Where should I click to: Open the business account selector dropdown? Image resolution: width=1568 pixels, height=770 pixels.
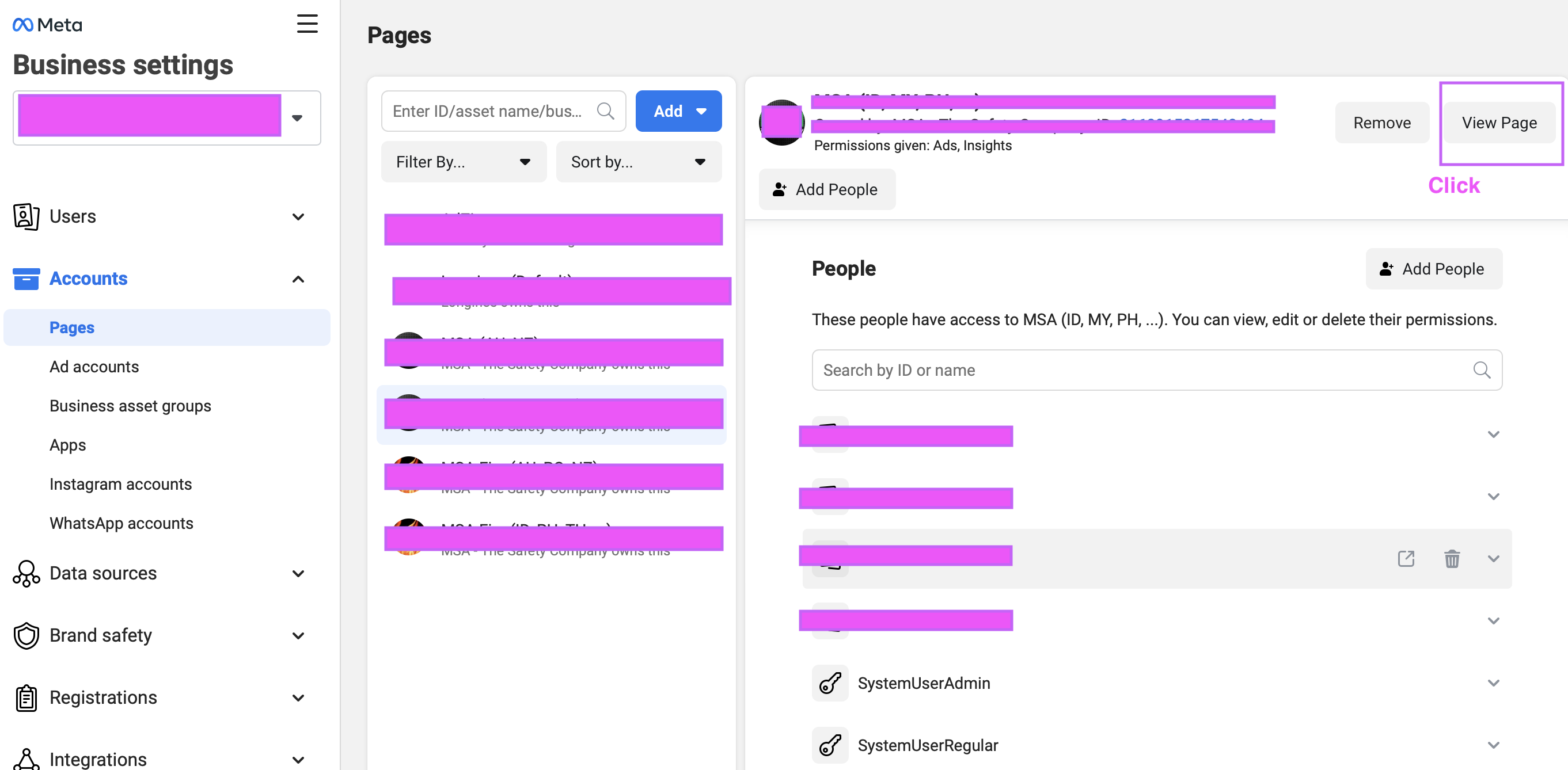pos(297,118)
